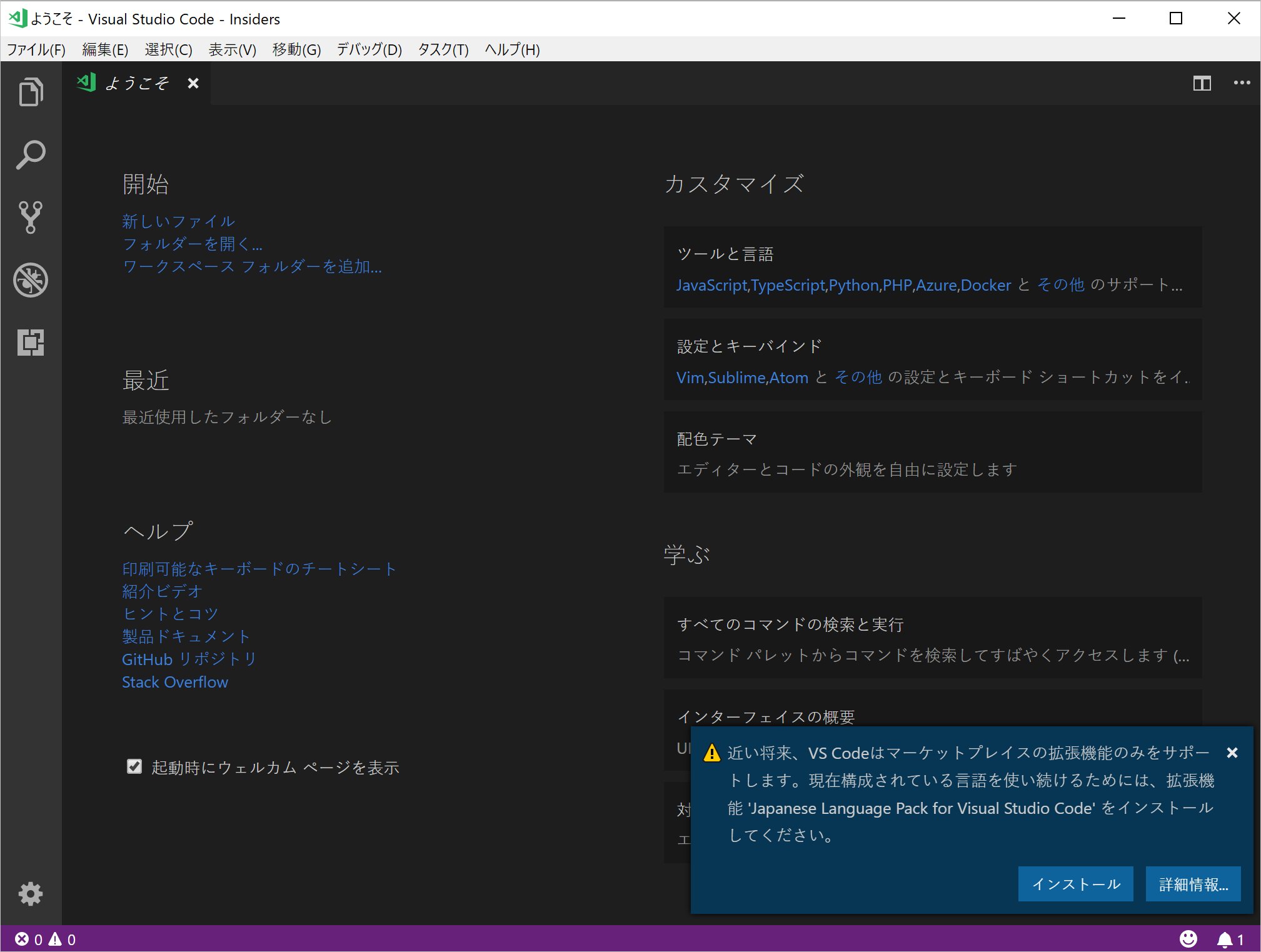1261x952 pixels.
Task: Click 最近使用したフォルダーなし text
Action: pos(227,418)
